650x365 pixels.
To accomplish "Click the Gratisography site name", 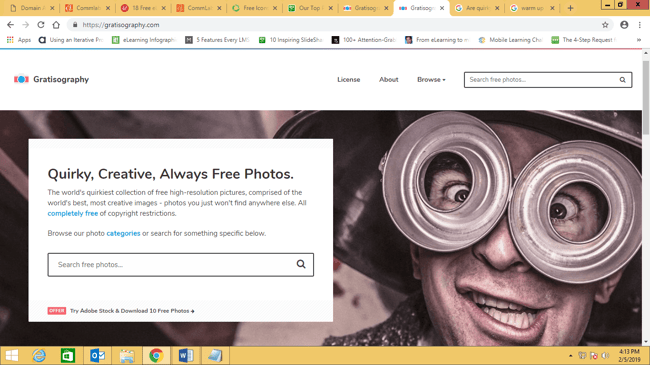I will (x=61, y=79).
